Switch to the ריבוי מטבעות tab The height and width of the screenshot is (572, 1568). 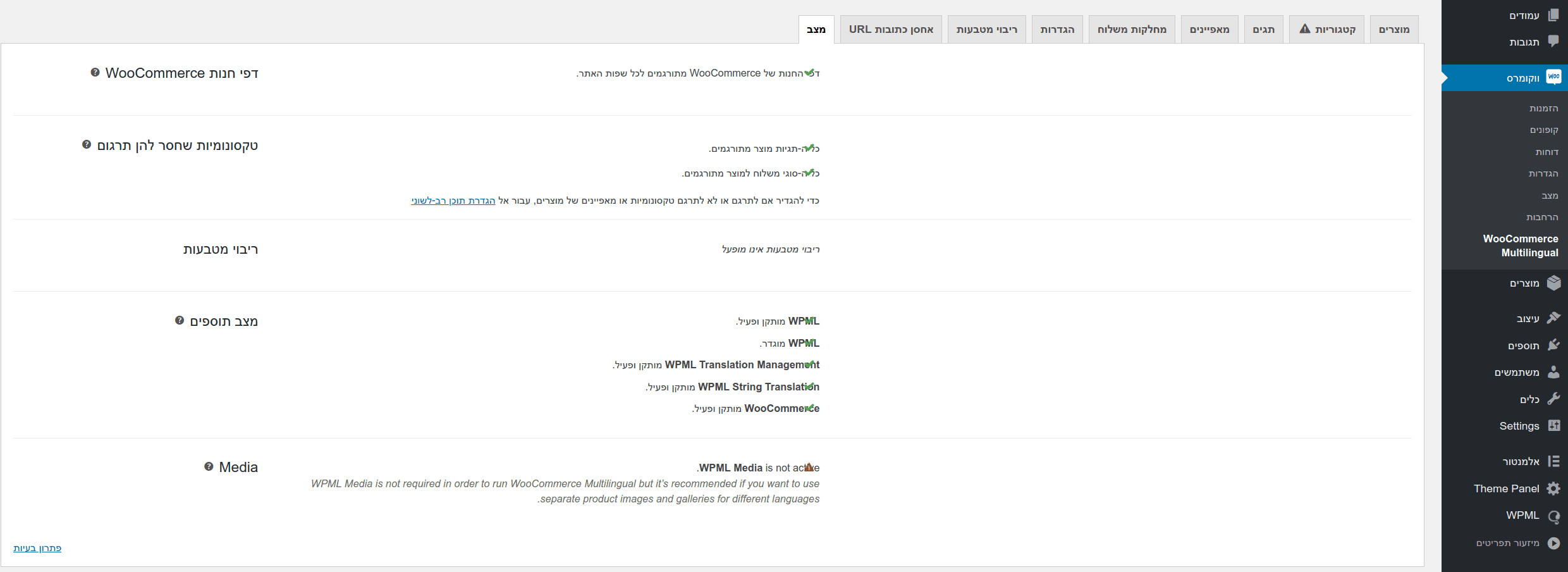pyautogui.click(x=986, y=30)
